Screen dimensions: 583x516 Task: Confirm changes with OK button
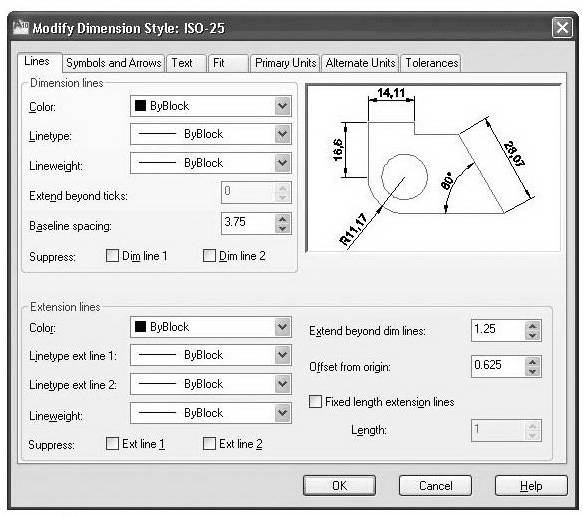(339, 486)
